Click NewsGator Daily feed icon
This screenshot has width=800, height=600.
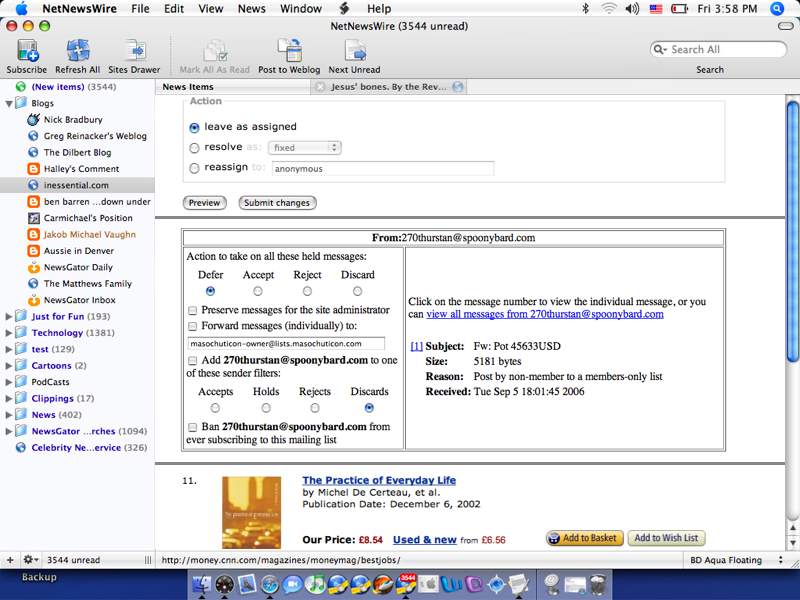tap(33, 267)
